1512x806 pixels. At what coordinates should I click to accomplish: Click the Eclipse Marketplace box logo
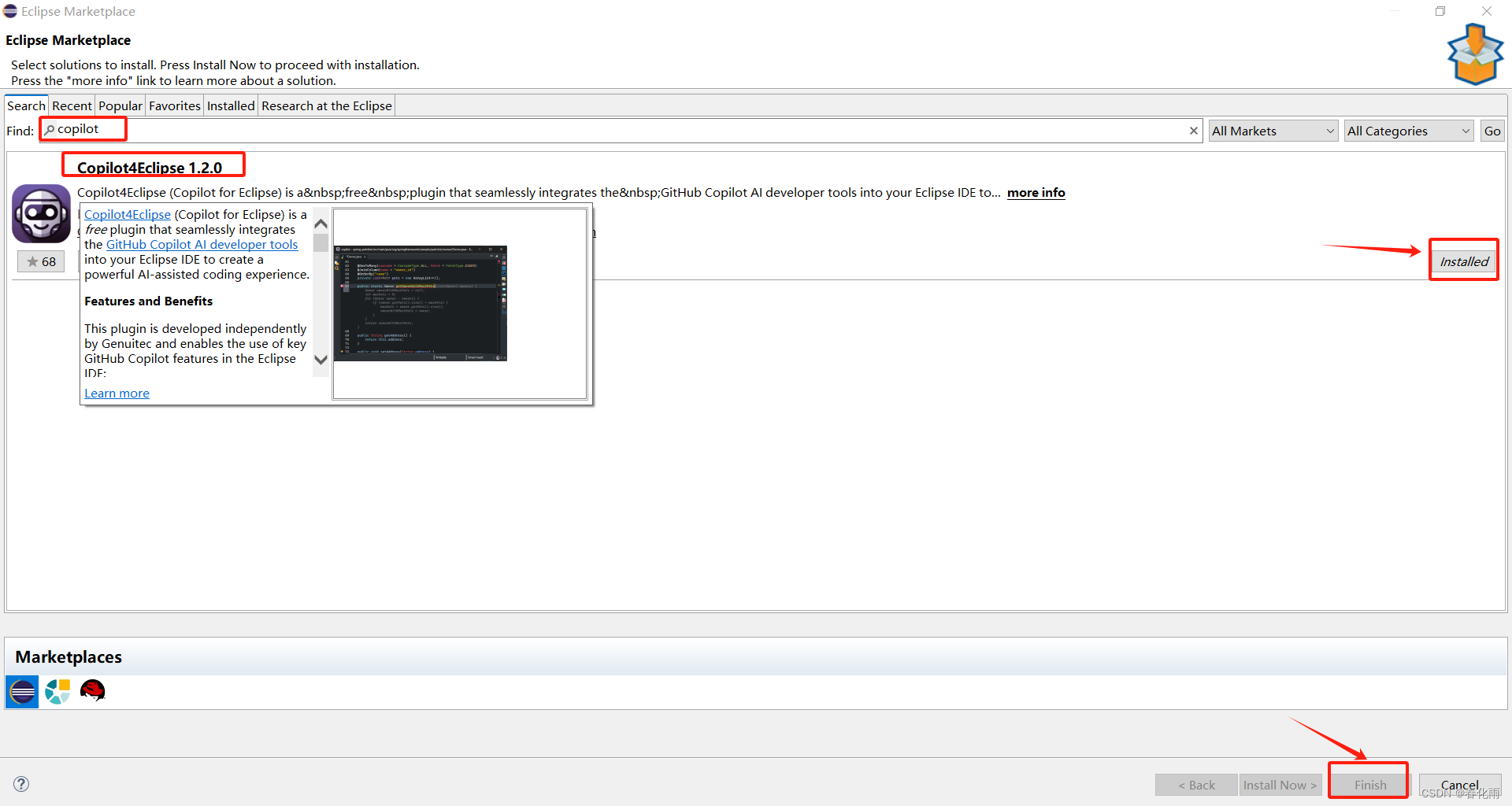[x=1475, y=54]
